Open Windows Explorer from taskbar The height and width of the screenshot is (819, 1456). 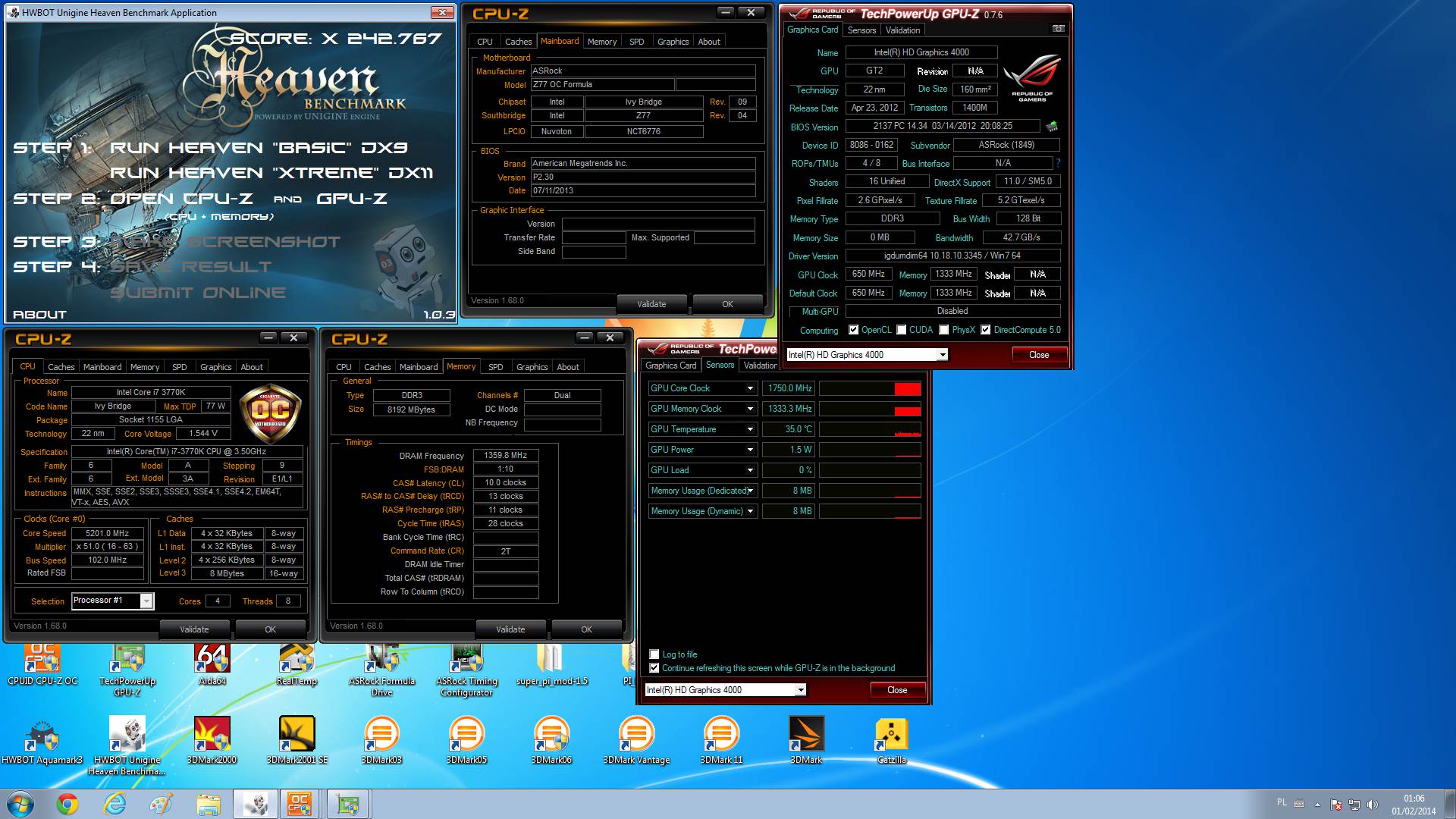coord(208,804)
